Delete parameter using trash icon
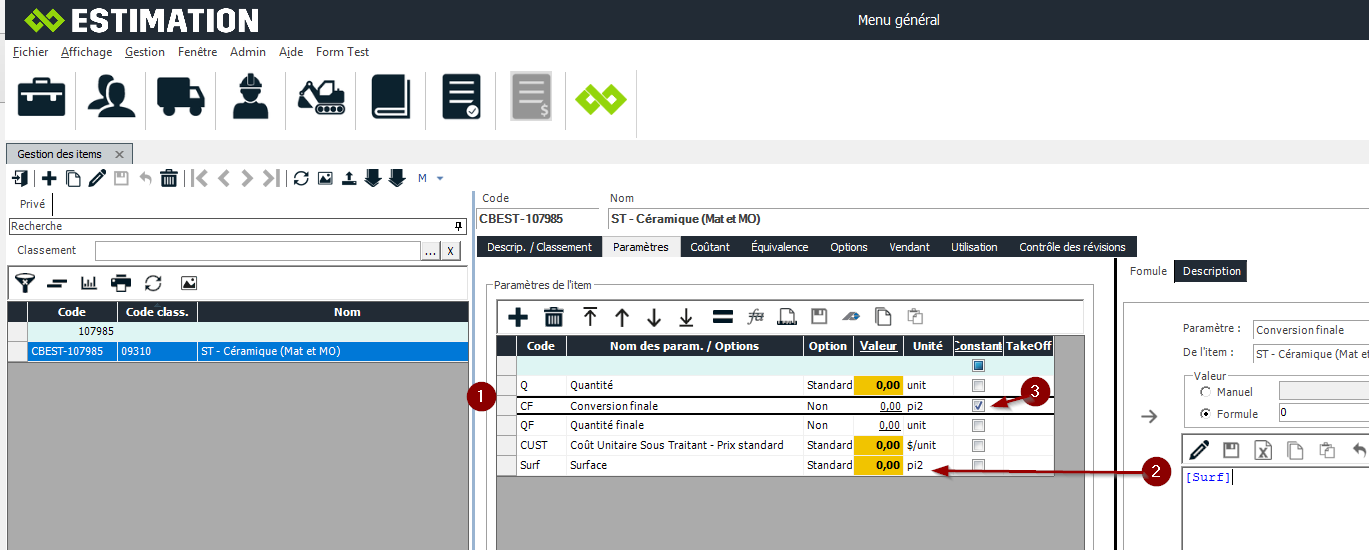 pos(553,317)
